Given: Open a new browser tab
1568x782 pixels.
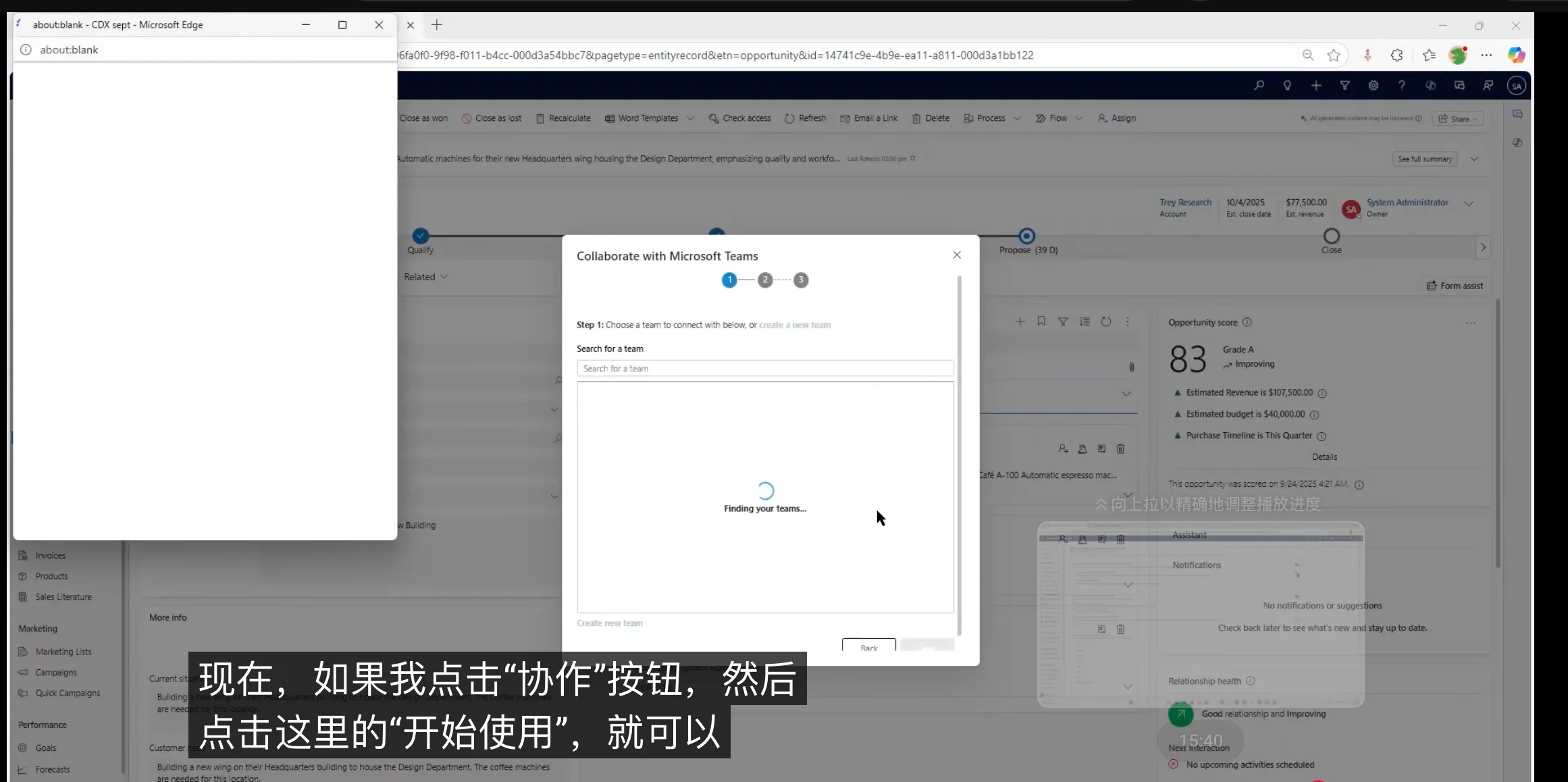Looking at the screenshot, I should (437, 25).
